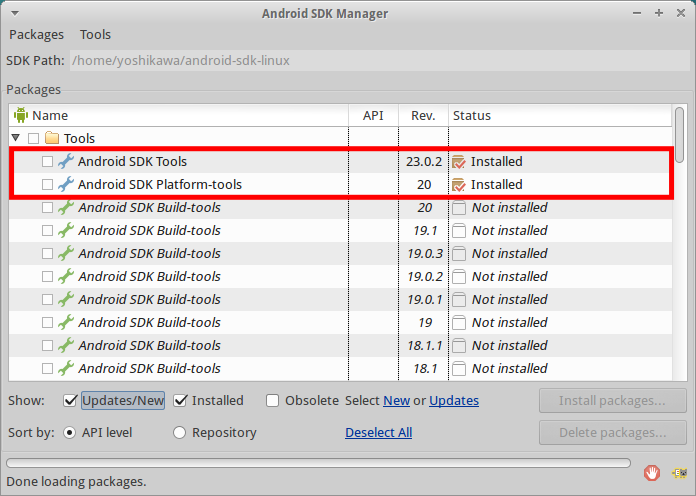Uncheck the Installed show checkbox
The height and width of the screenshot is (496, 696).
coord(180,401)
